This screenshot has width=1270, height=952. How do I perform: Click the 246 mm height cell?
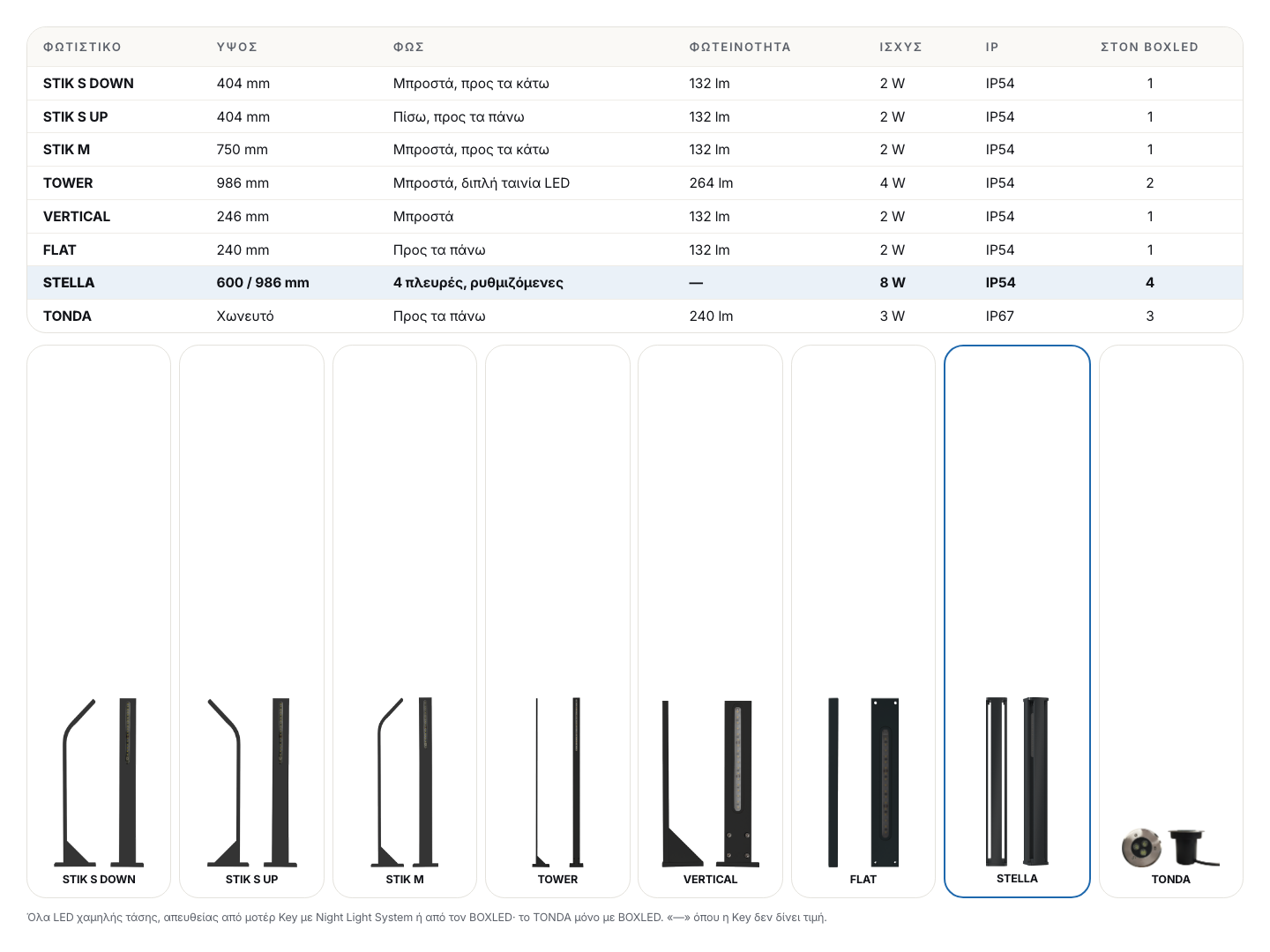click(243, 217)
